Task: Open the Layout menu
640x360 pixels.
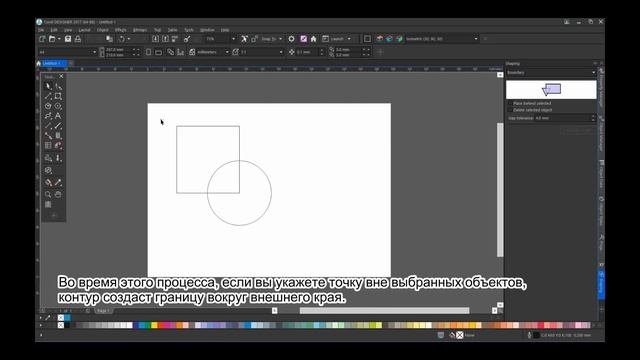Action: coord(84,30)
